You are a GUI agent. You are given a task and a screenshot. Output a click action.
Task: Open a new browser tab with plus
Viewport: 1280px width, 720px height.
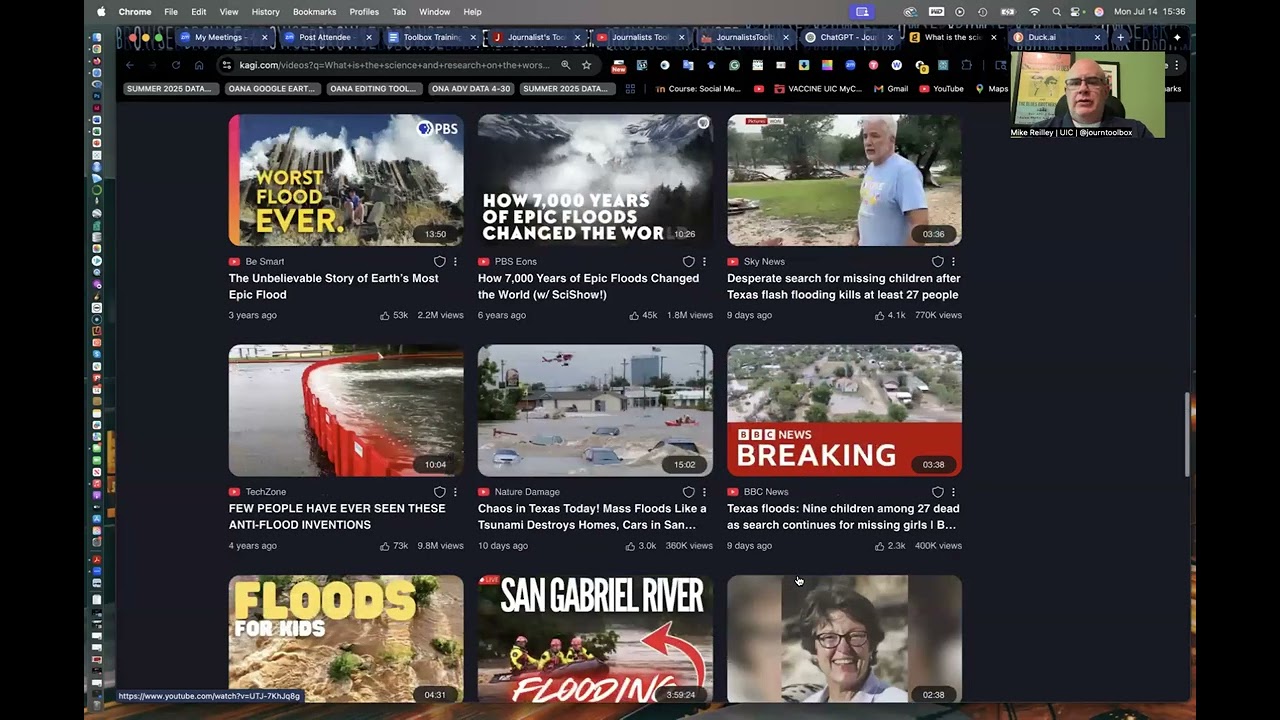(x=1120, y=37)
